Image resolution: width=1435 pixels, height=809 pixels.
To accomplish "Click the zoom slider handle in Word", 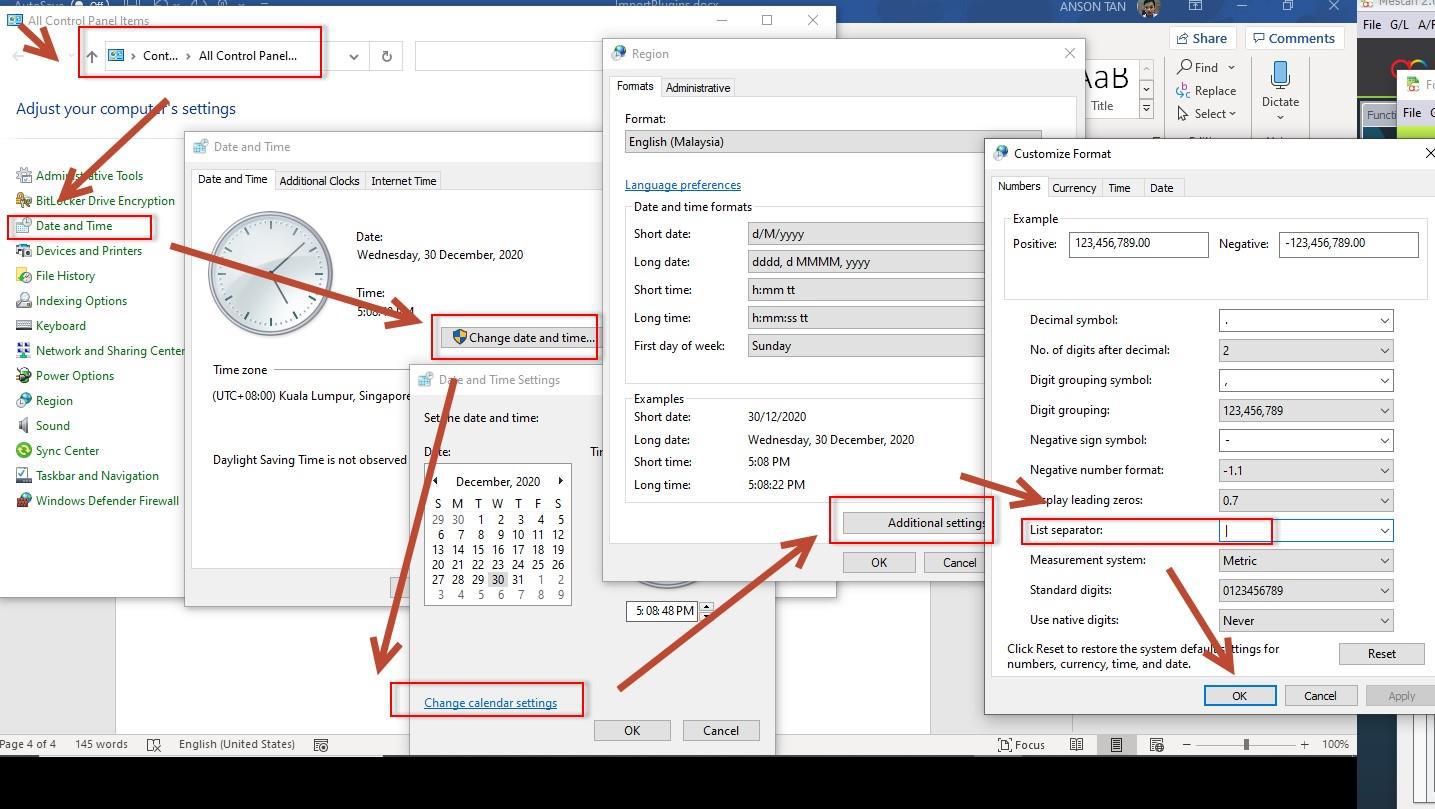I will [1247, 744].
